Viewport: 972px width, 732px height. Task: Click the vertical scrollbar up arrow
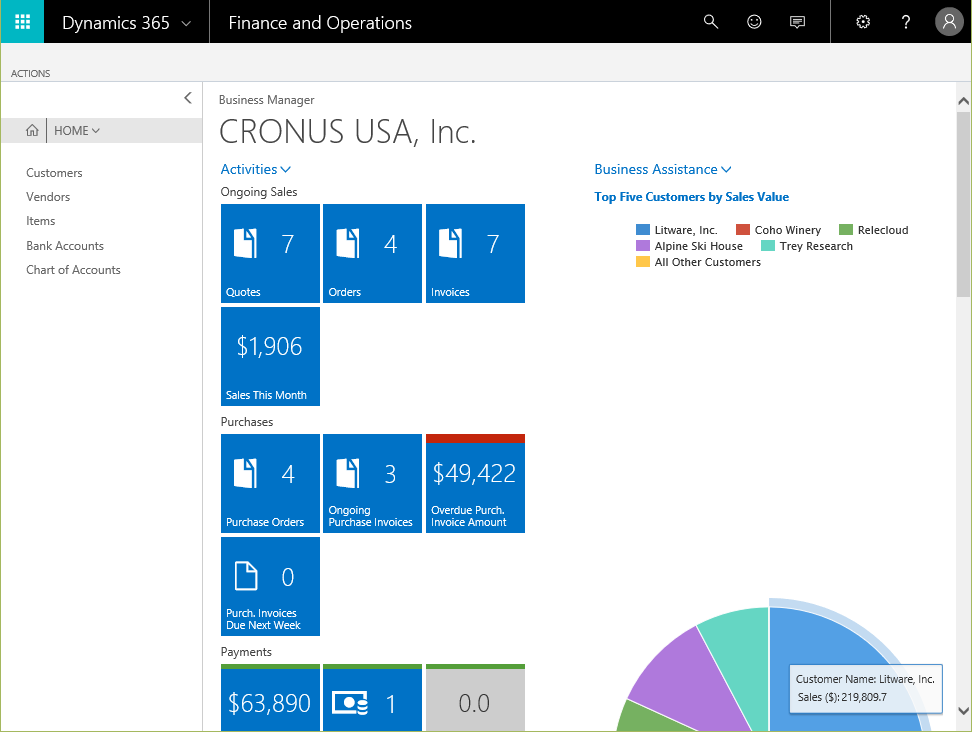tap(963, 100)
